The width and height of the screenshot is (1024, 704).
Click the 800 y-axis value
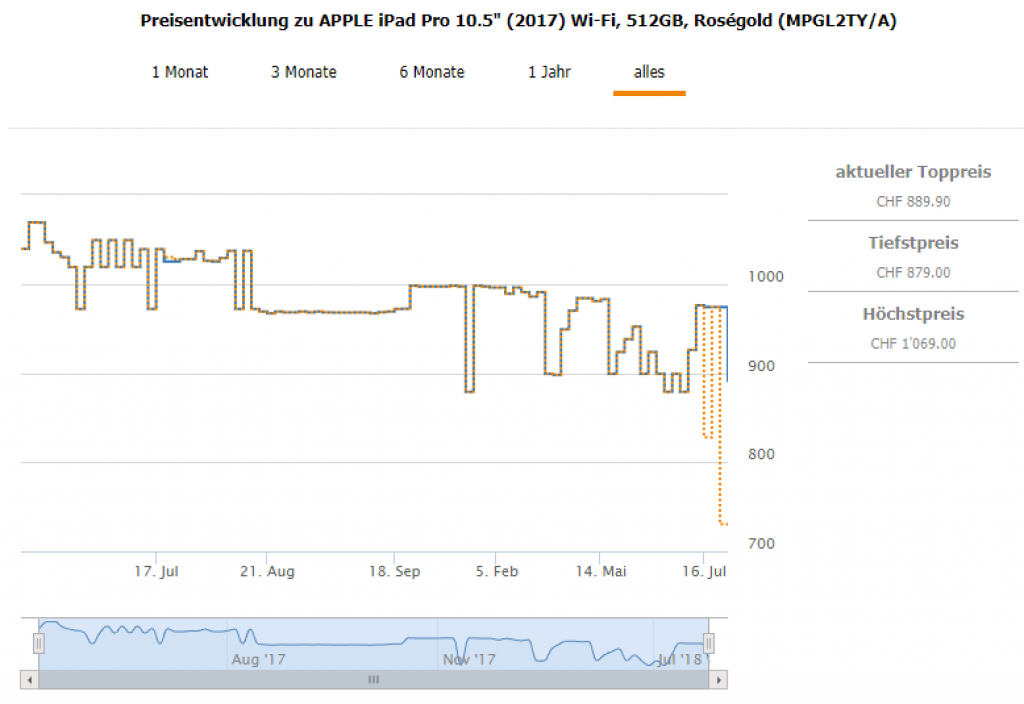point(761,455)
